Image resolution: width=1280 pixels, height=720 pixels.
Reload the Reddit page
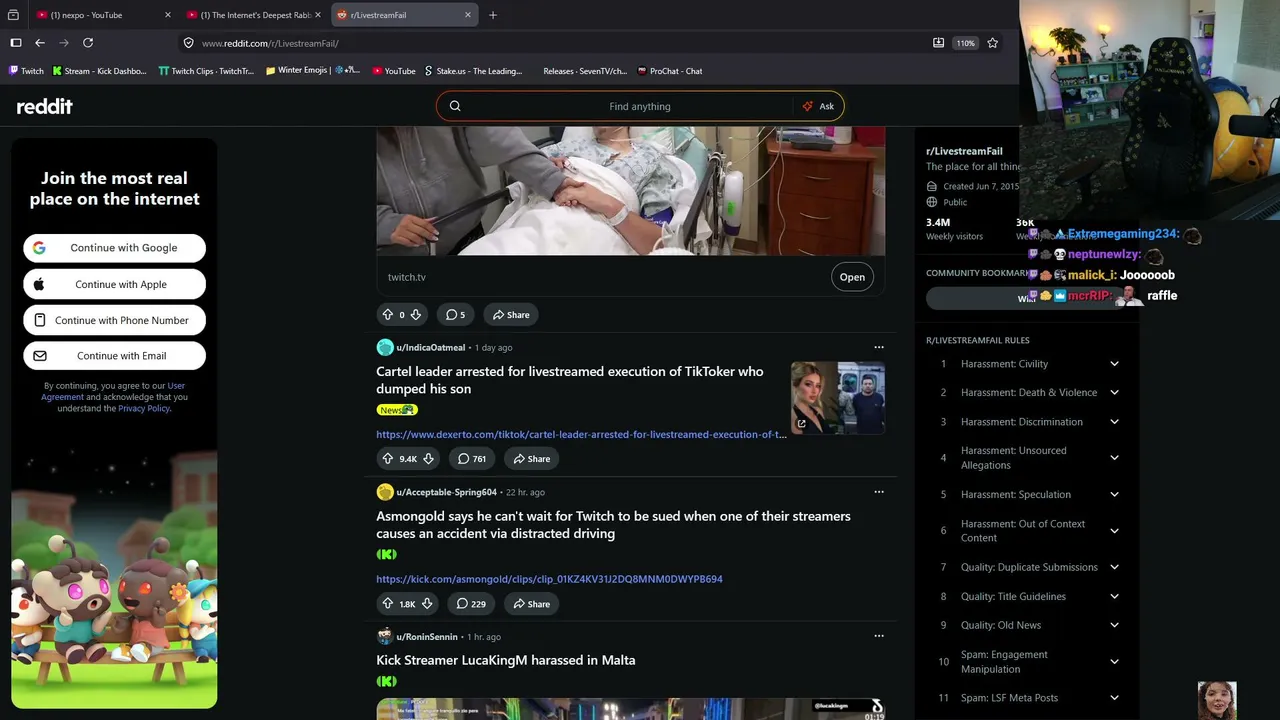(x=88, y=43)
